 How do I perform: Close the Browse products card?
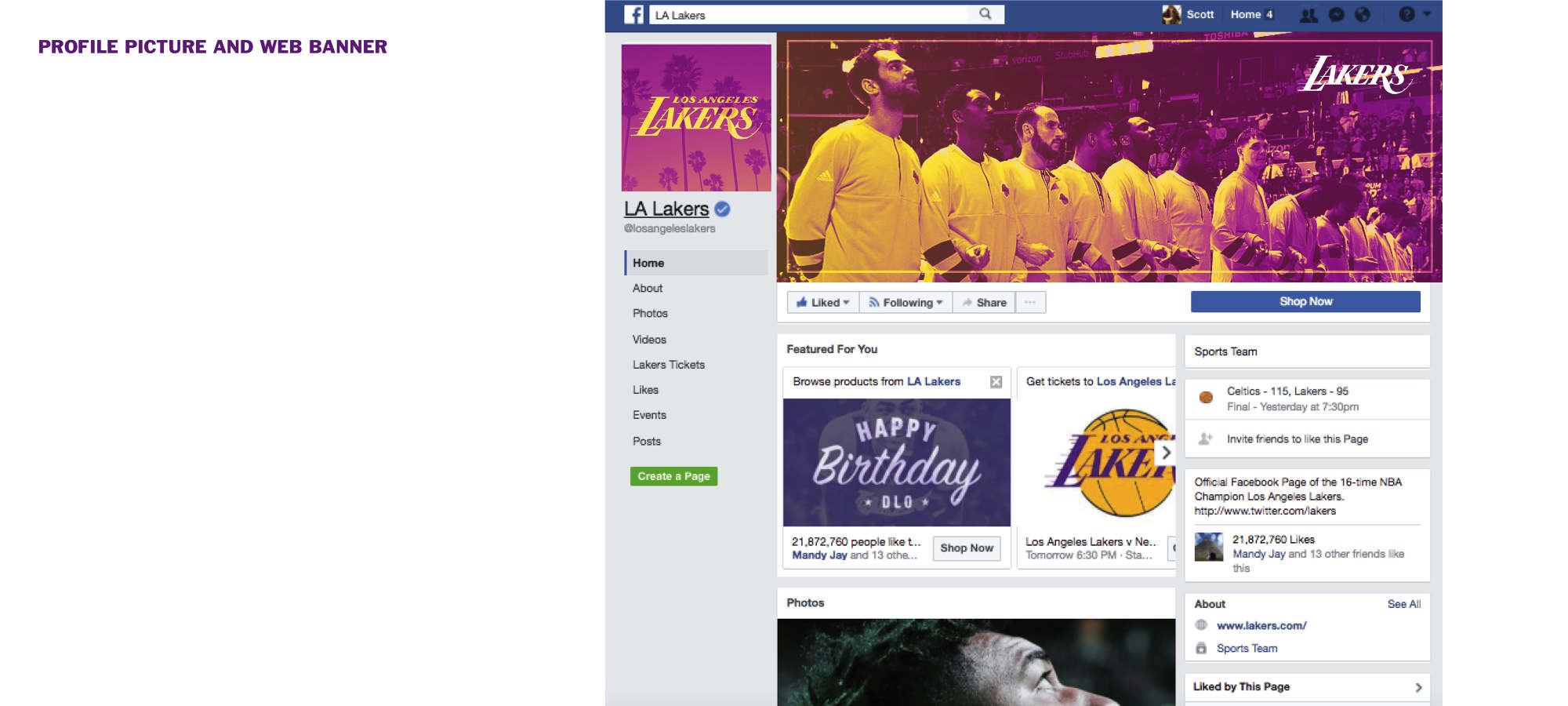click(996, 382)
